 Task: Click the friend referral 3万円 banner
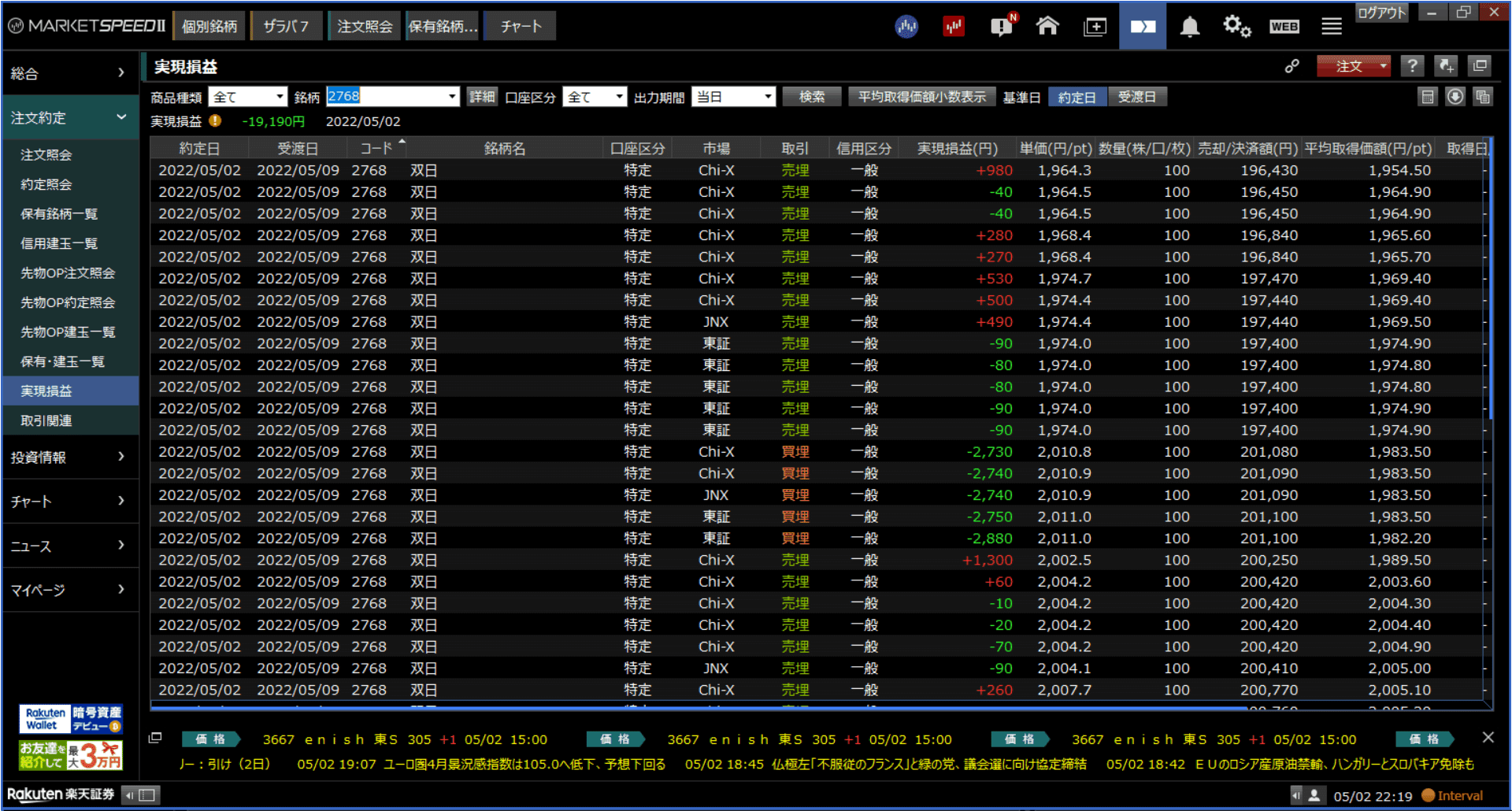(x=70, y=755)
